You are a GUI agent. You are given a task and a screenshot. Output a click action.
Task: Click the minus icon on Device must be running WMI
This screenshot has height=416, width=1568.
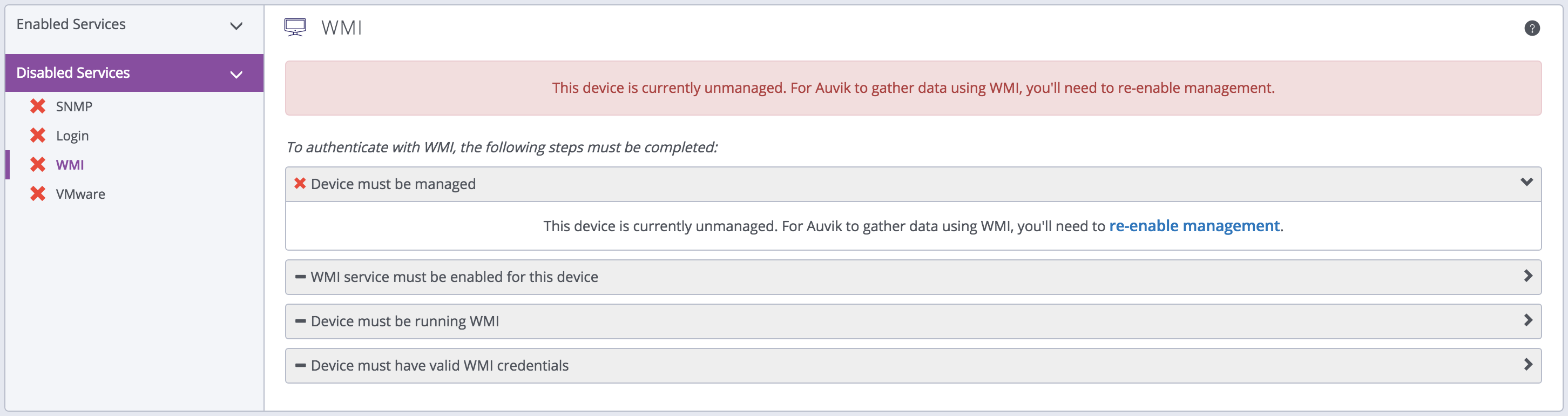pyautogui.click(x=299, y=321)
